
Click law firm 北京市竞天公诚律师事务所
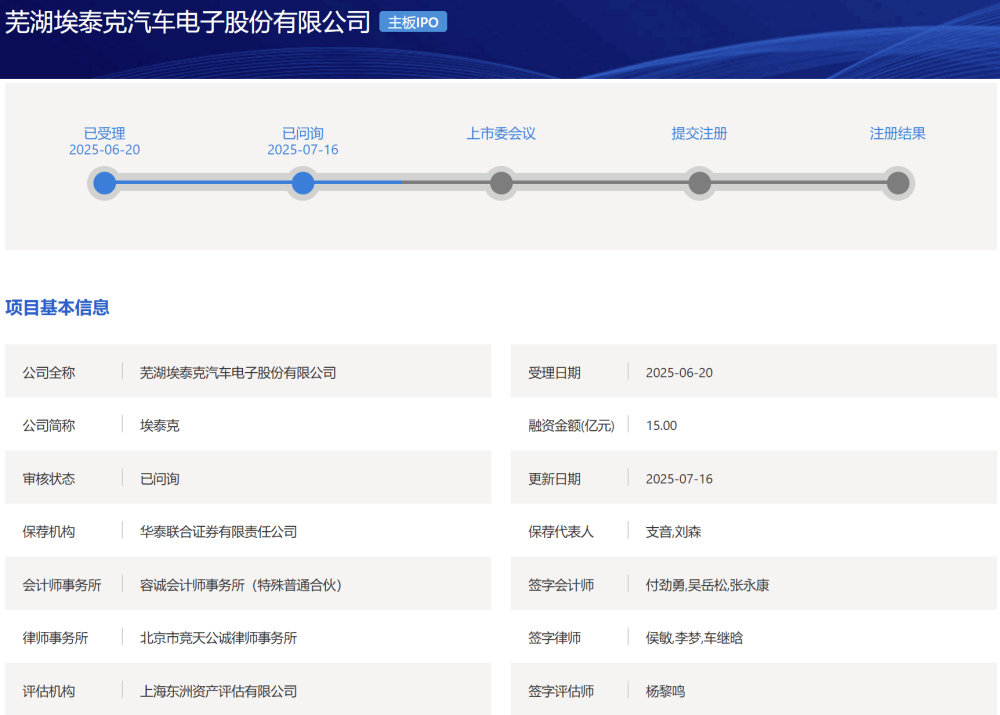[x=218, y=638]
